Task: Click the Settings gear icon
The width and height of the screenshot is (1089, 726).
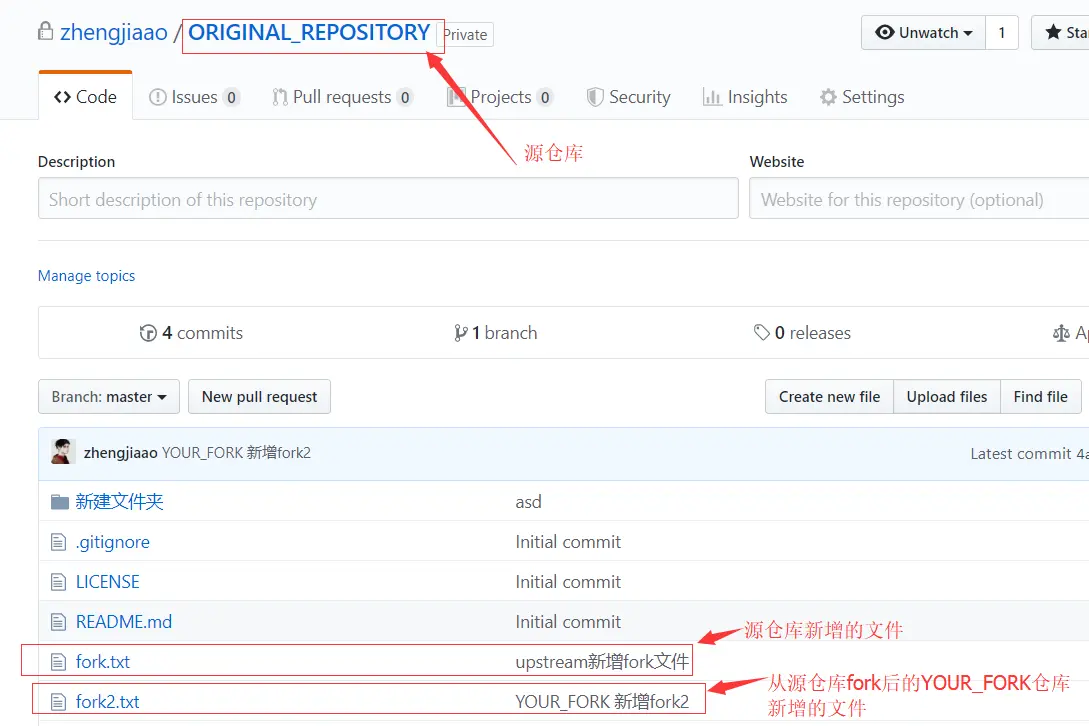Action: pos(830,96)
